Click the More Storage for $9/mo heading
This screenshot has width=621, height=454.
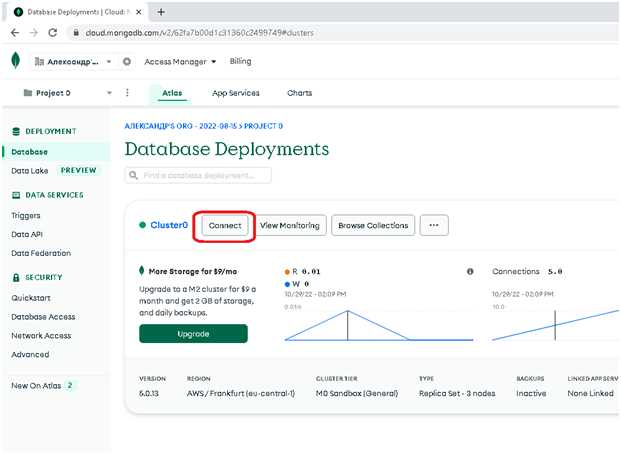pos(193,272)
